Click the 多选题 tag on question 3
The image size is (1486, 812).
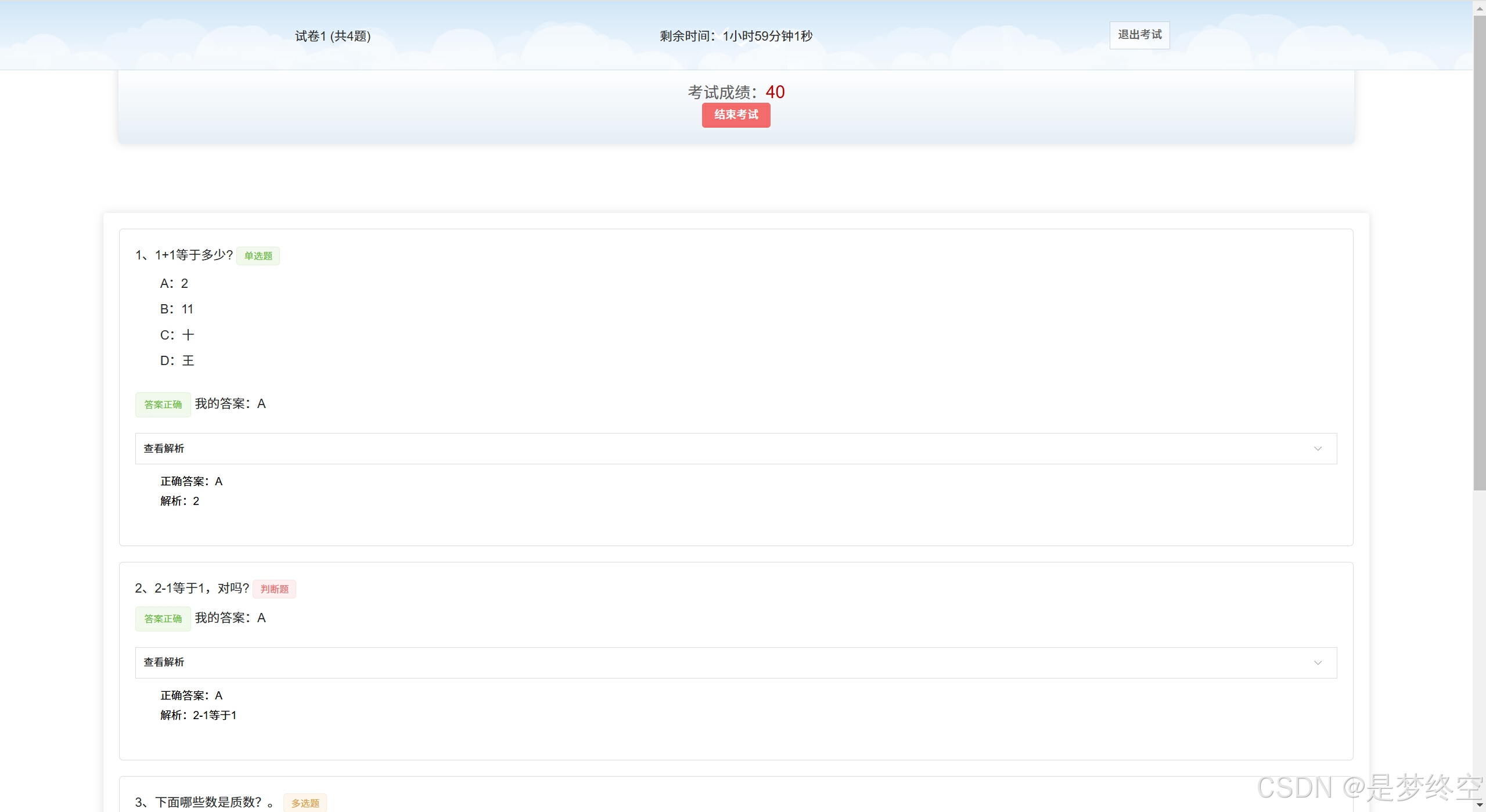coord(305,803)
